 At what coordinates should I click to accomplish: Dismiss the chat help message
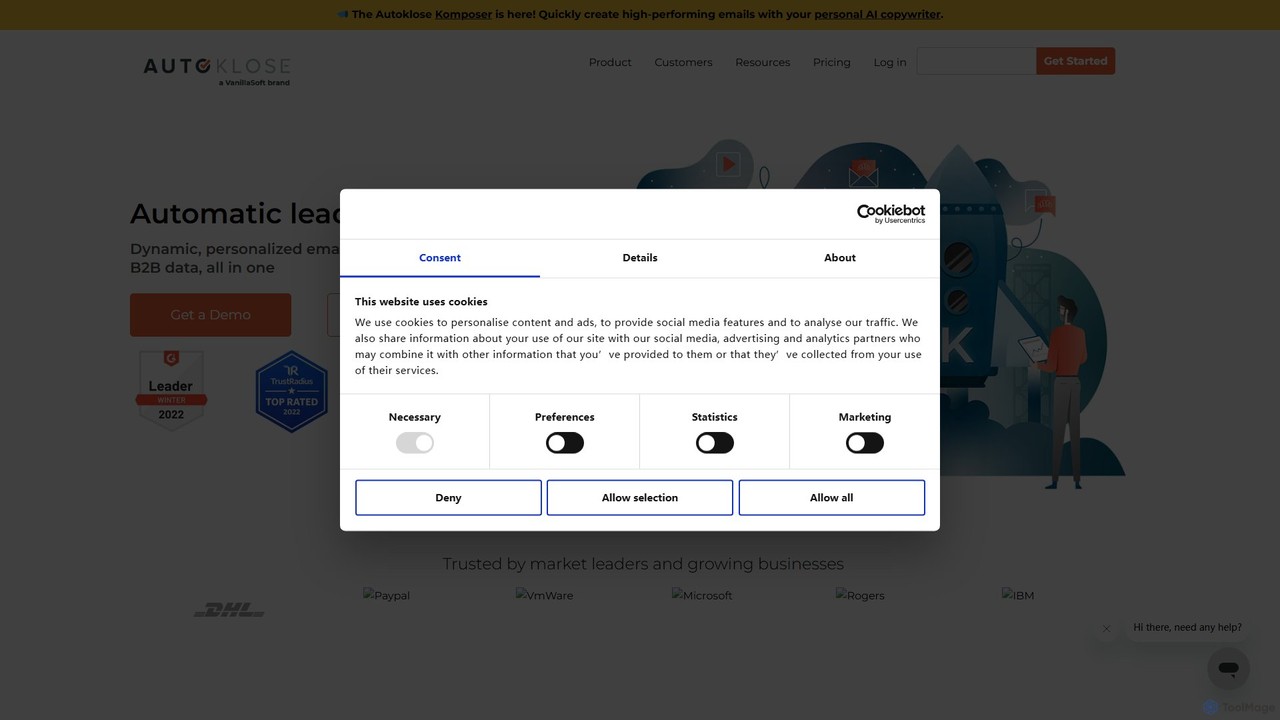[1106, 628]
